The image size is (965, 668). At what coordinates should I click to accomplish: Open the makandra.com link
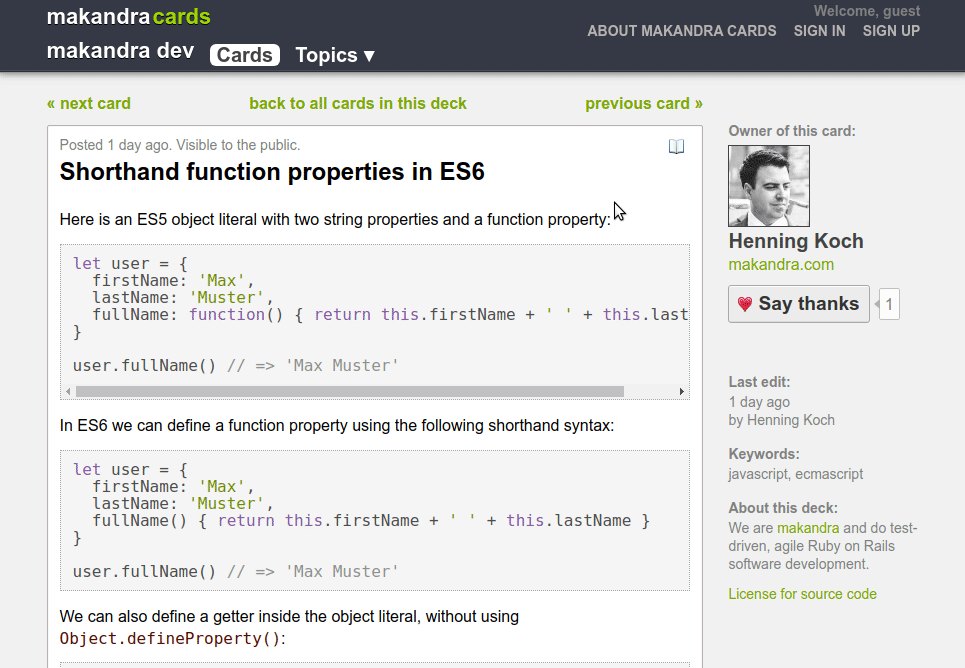point(780,265)
